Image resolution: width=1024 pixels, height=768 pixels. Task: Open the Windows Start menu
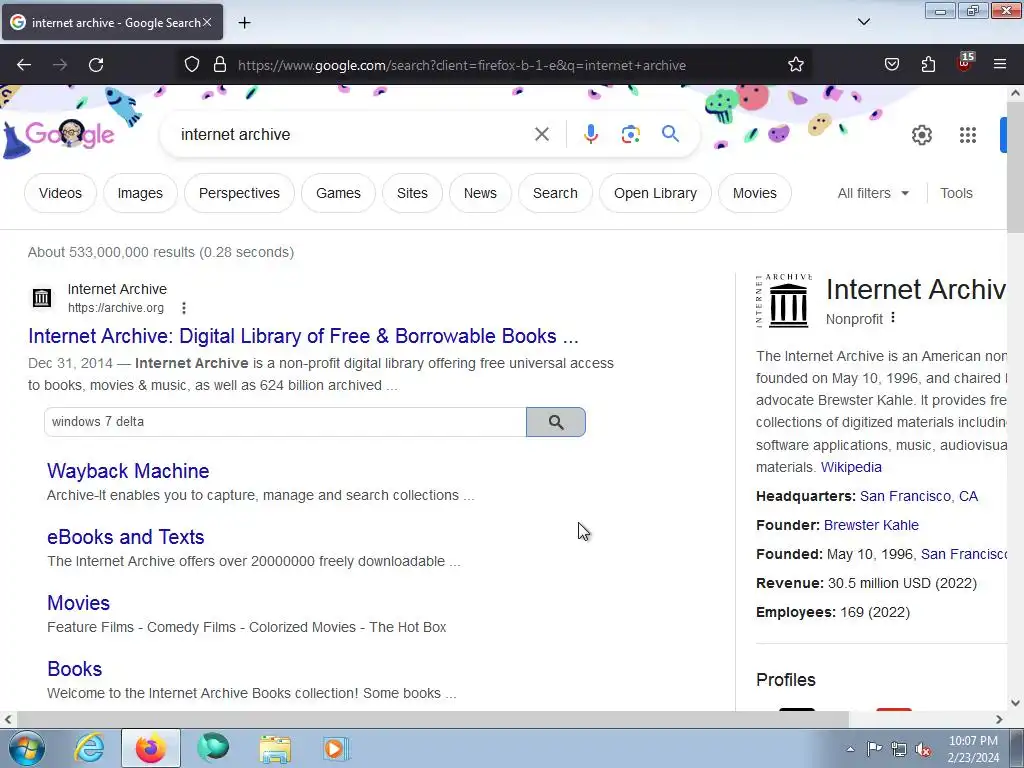26,748
